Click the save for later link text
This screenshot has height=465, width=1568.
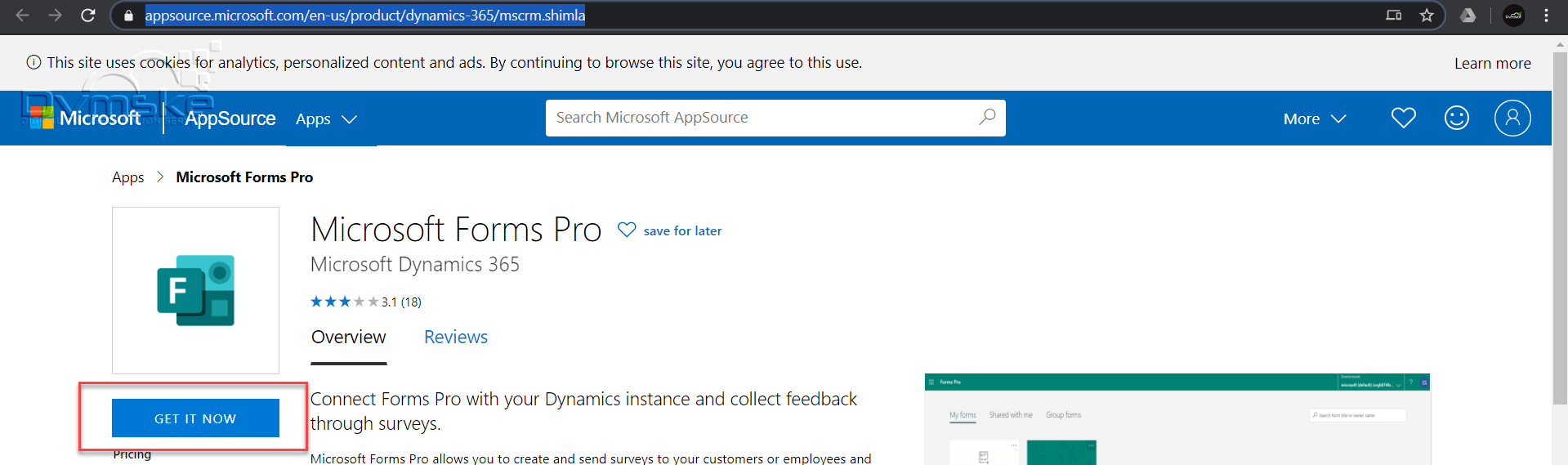click(x=682, y=231)
